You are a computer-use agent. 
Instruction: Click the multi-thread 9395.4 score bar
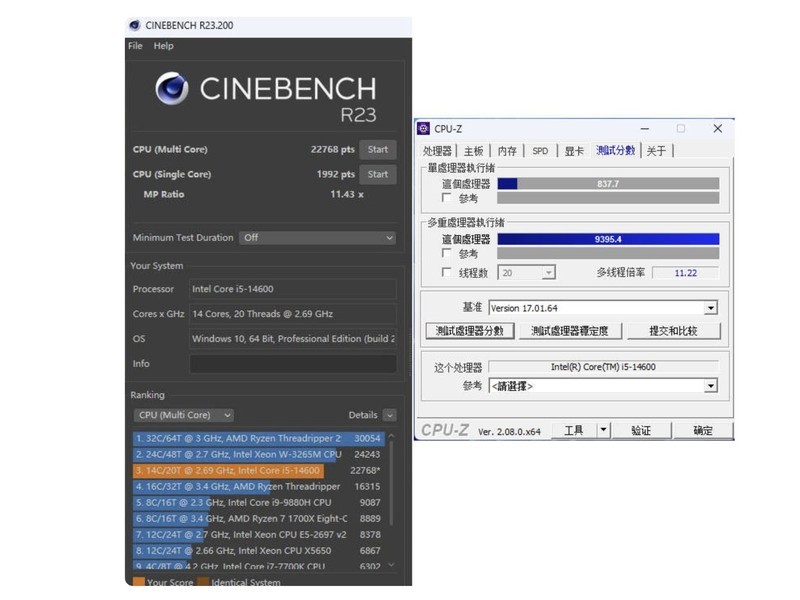[x=608, y=239]
